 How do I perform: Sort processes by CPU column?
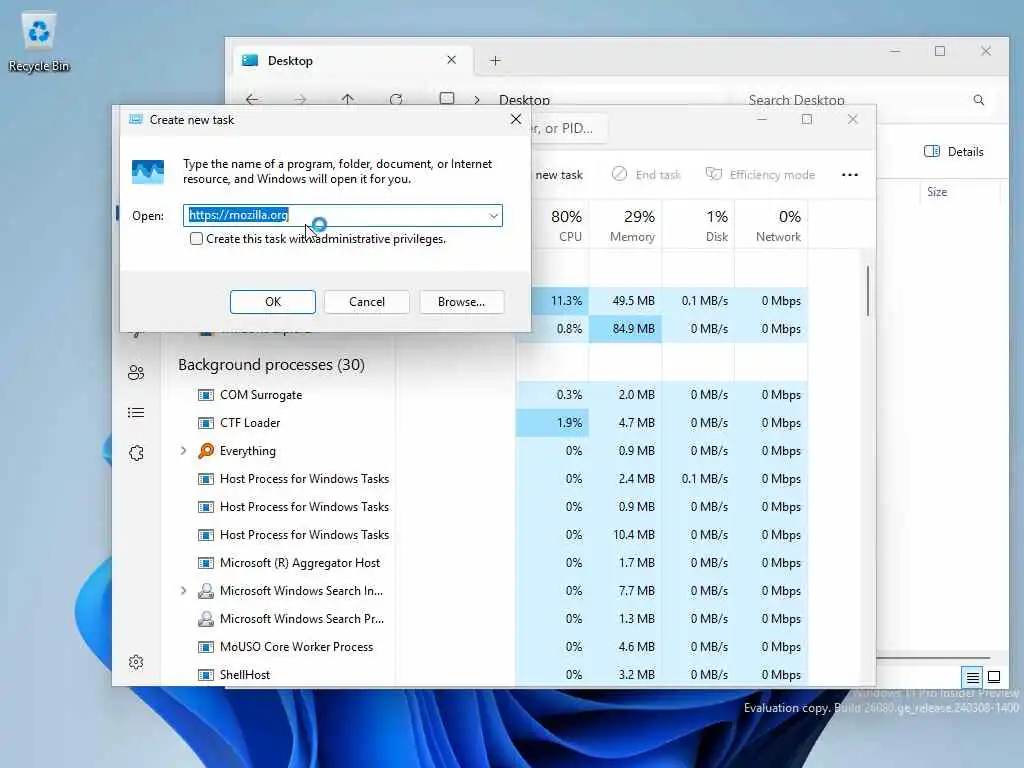(x=566, y=225)
